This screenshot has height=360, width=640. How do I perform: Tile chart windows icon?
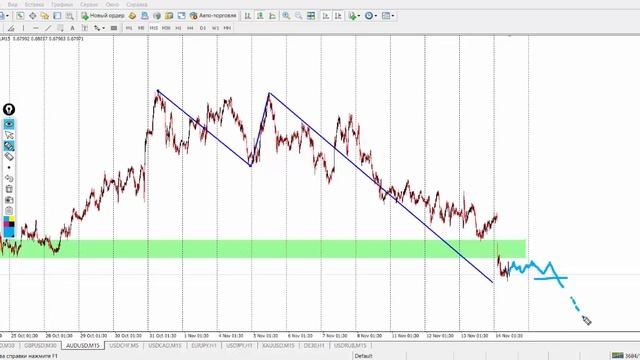[x=311, y=16]
